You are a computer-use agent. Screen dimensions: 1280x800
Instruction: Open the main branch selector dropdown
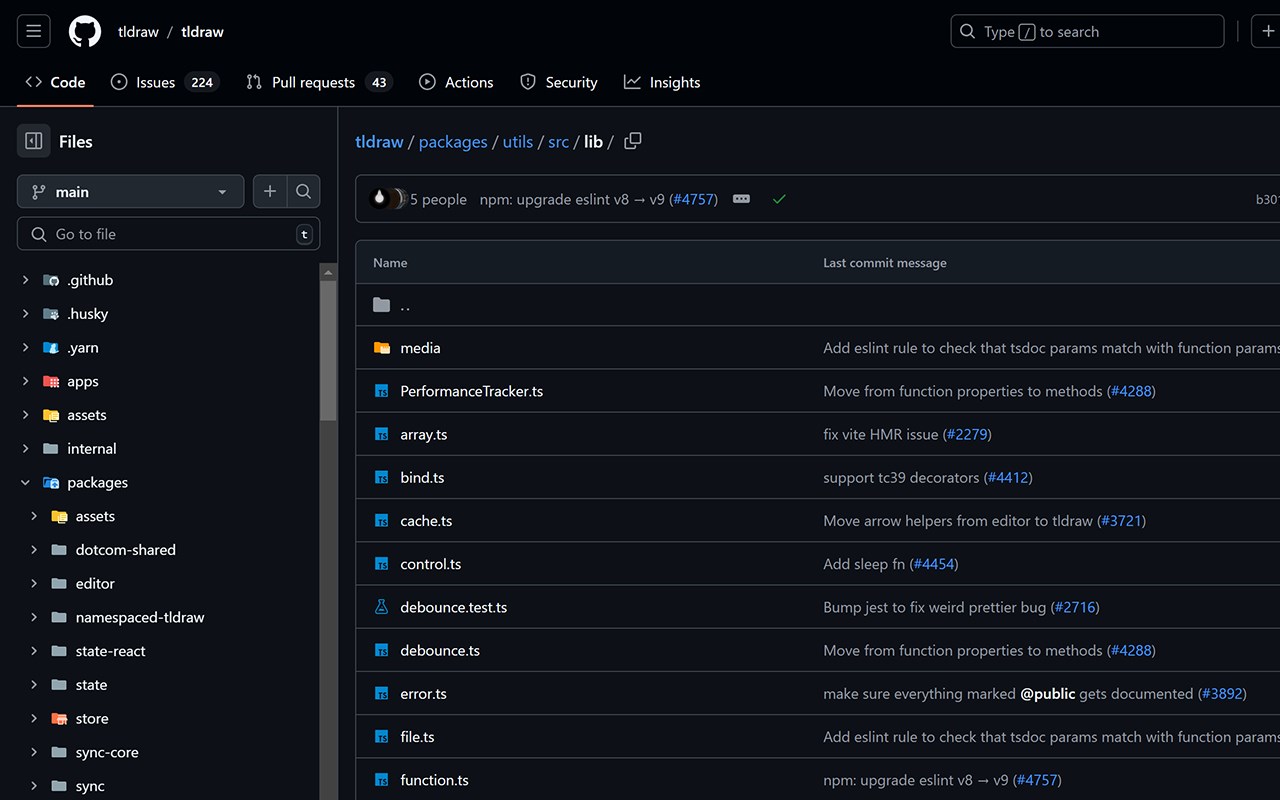[131, 192]
